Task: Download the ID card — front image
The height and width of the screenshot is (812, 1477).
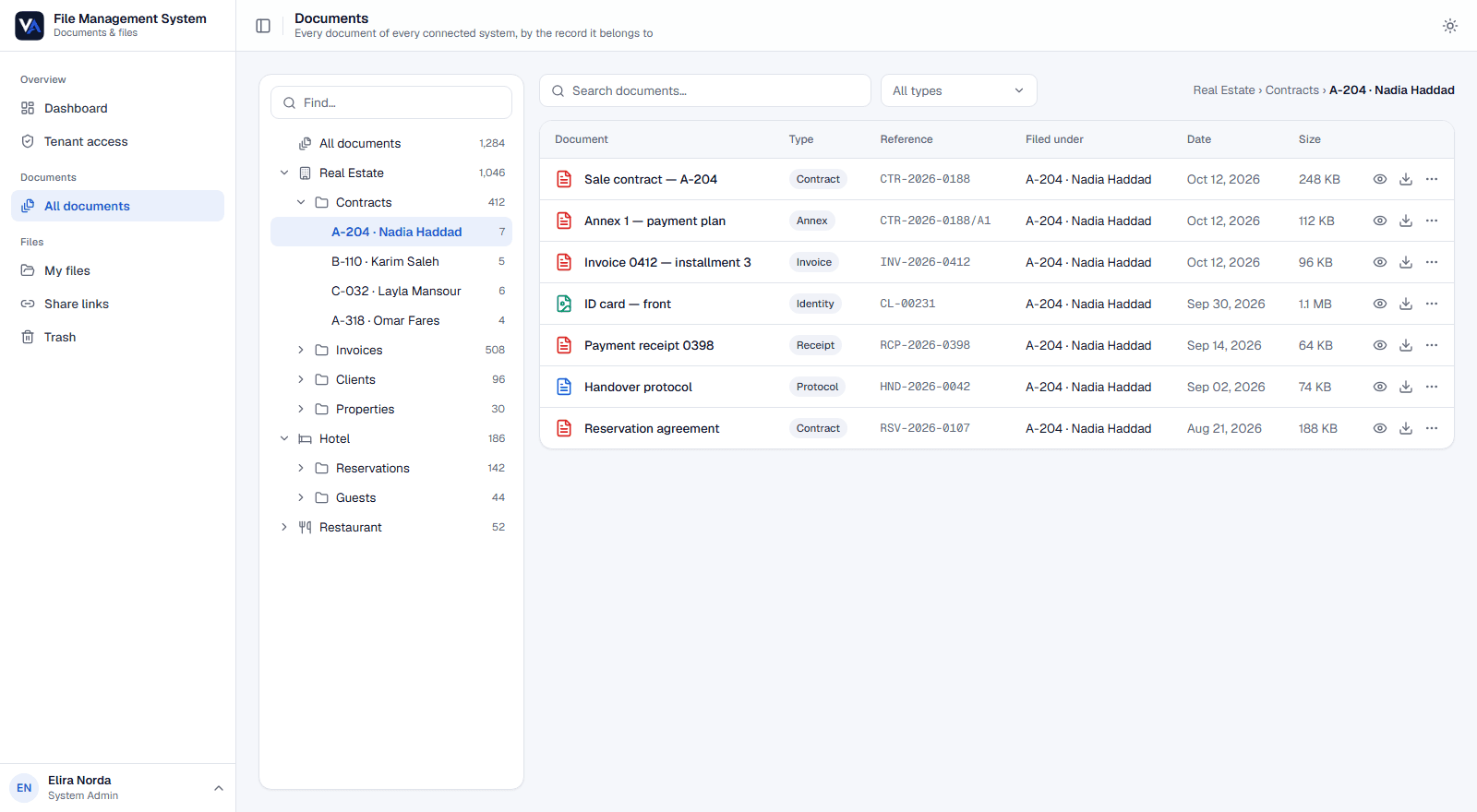Action: (x=1406, y=304)
